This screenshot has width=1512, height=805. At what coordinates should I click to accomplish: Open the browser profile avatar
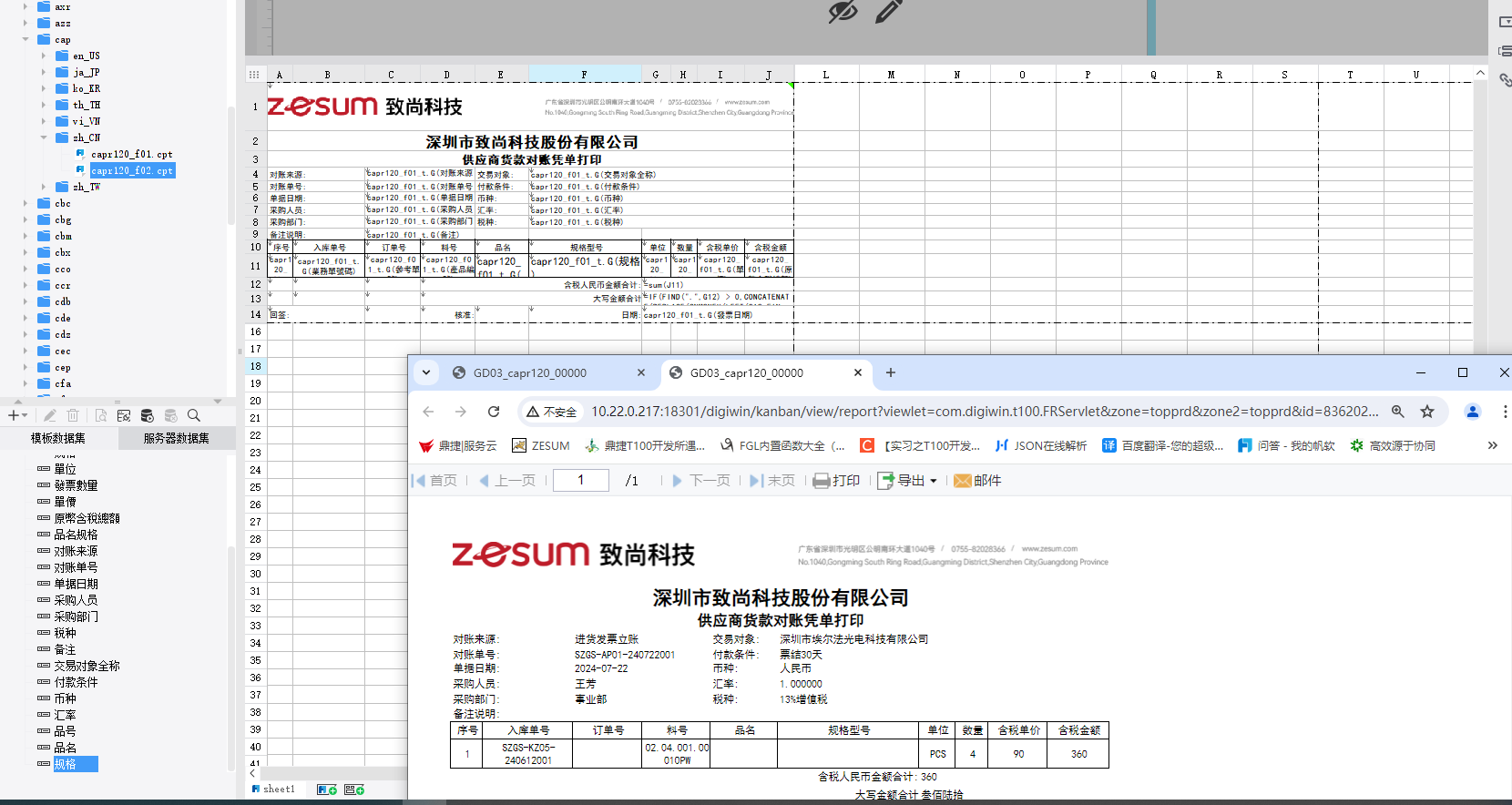coord(1473,412)
